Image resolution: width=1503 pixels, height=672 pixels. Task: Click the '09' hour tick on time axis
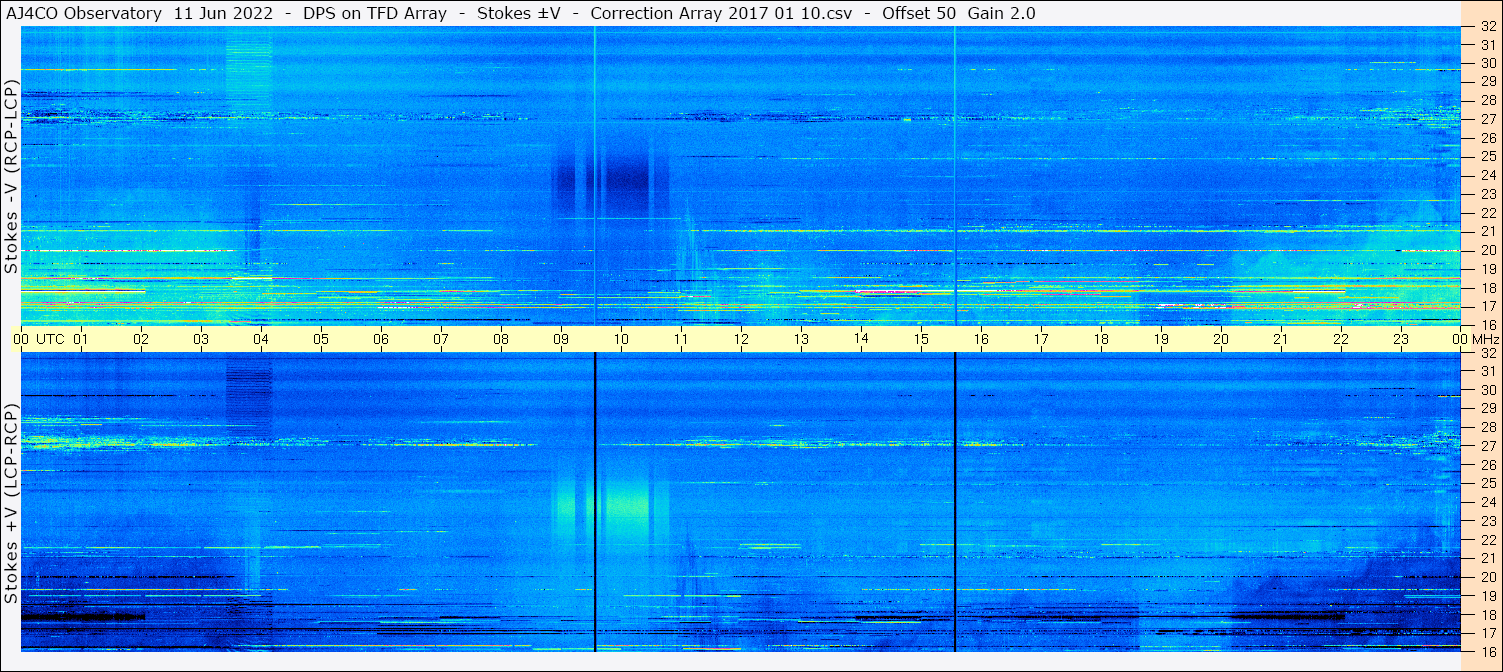click(561, 339)
